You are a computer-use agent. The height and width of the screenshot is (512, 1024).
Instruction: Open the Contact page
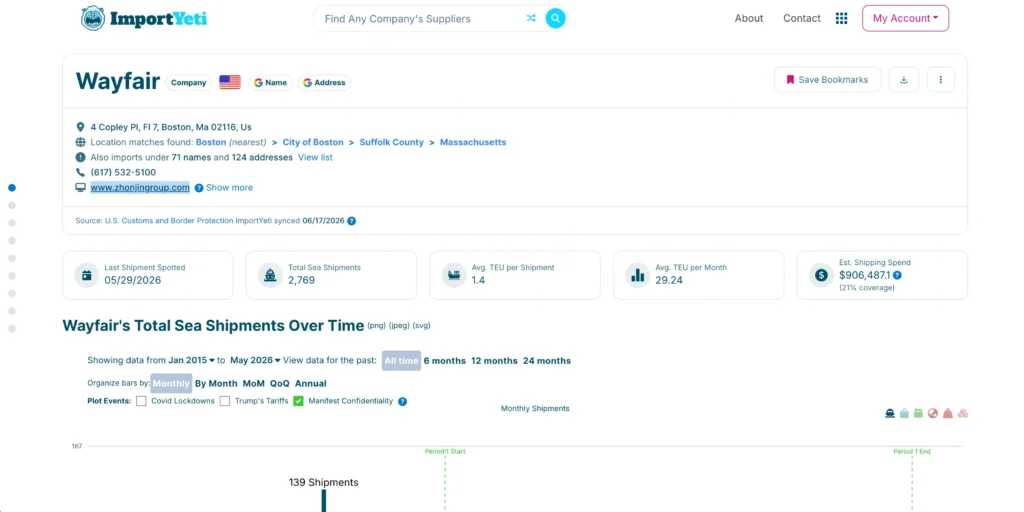pos(802,18)
